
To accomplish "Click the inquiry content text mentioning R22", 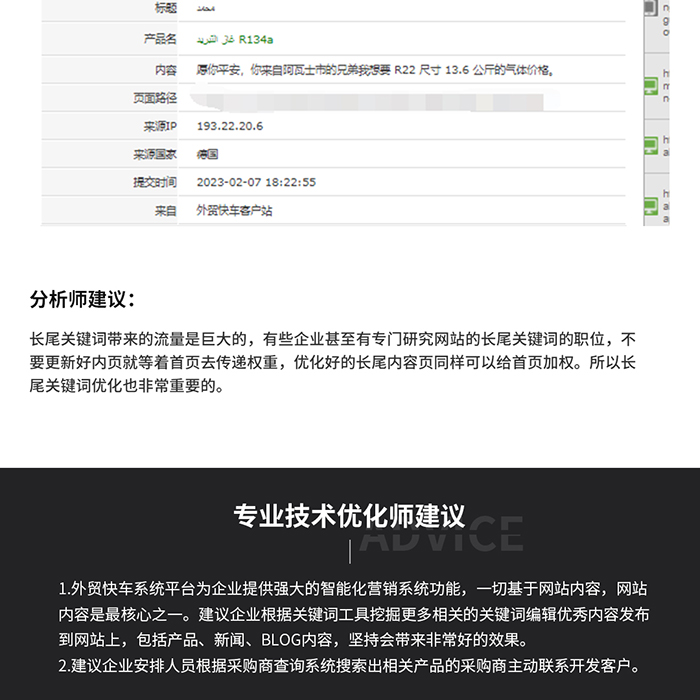I will coord(374,70).
